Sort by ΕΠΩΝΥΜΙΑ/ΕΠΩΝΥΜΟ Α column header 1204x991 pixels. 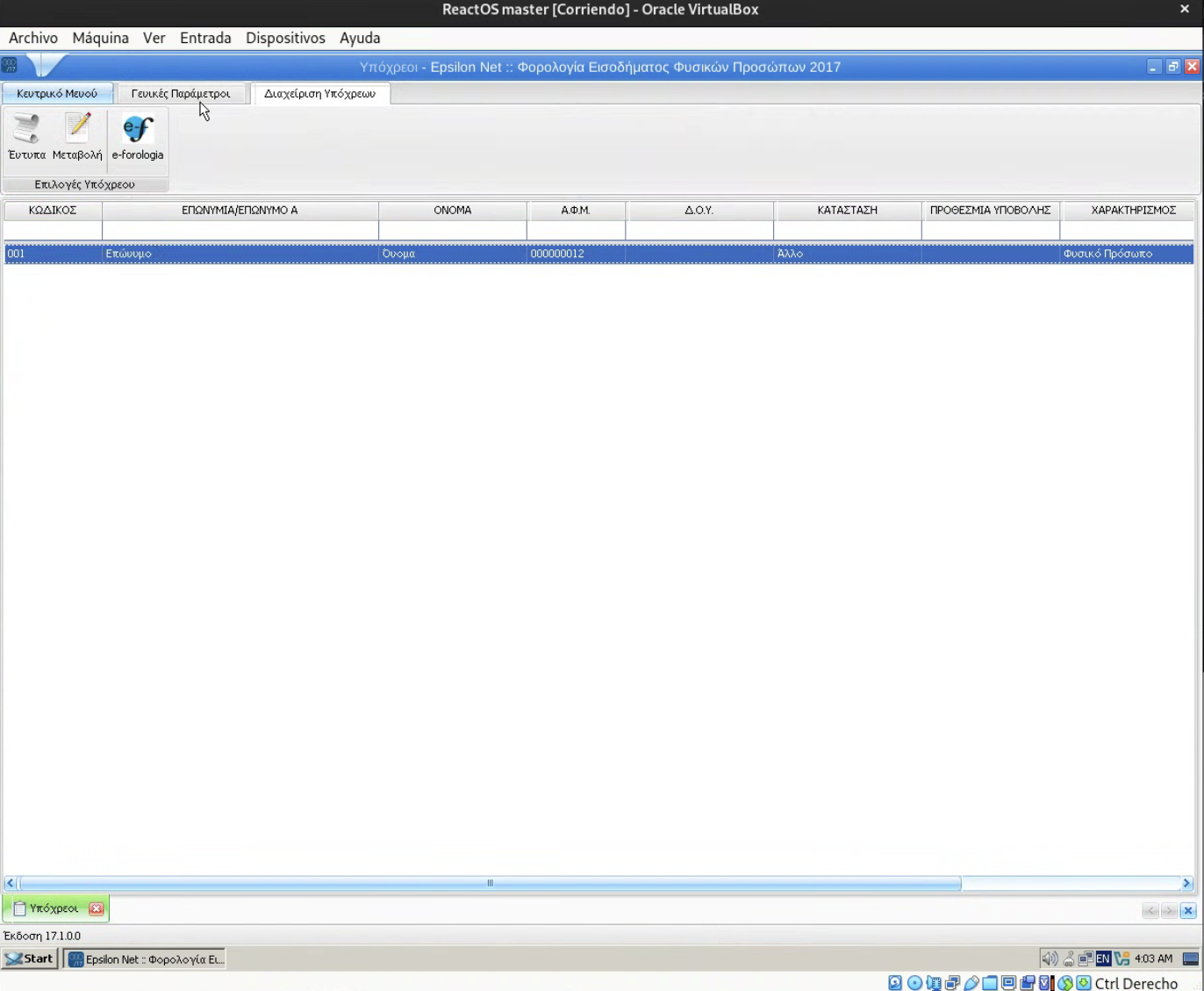point(240,211)
